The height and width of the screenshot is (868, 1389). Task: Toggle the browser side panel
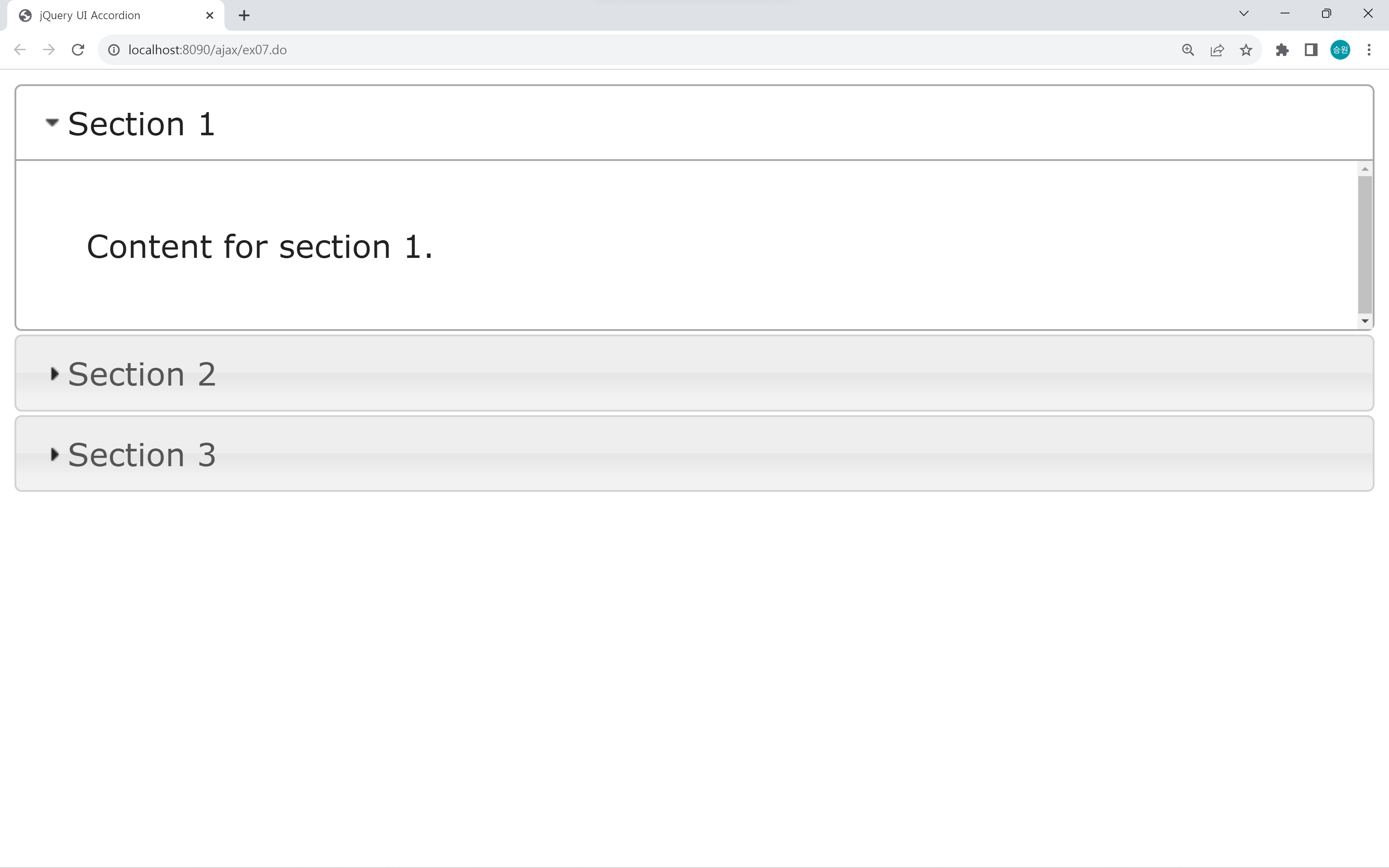1311,50
